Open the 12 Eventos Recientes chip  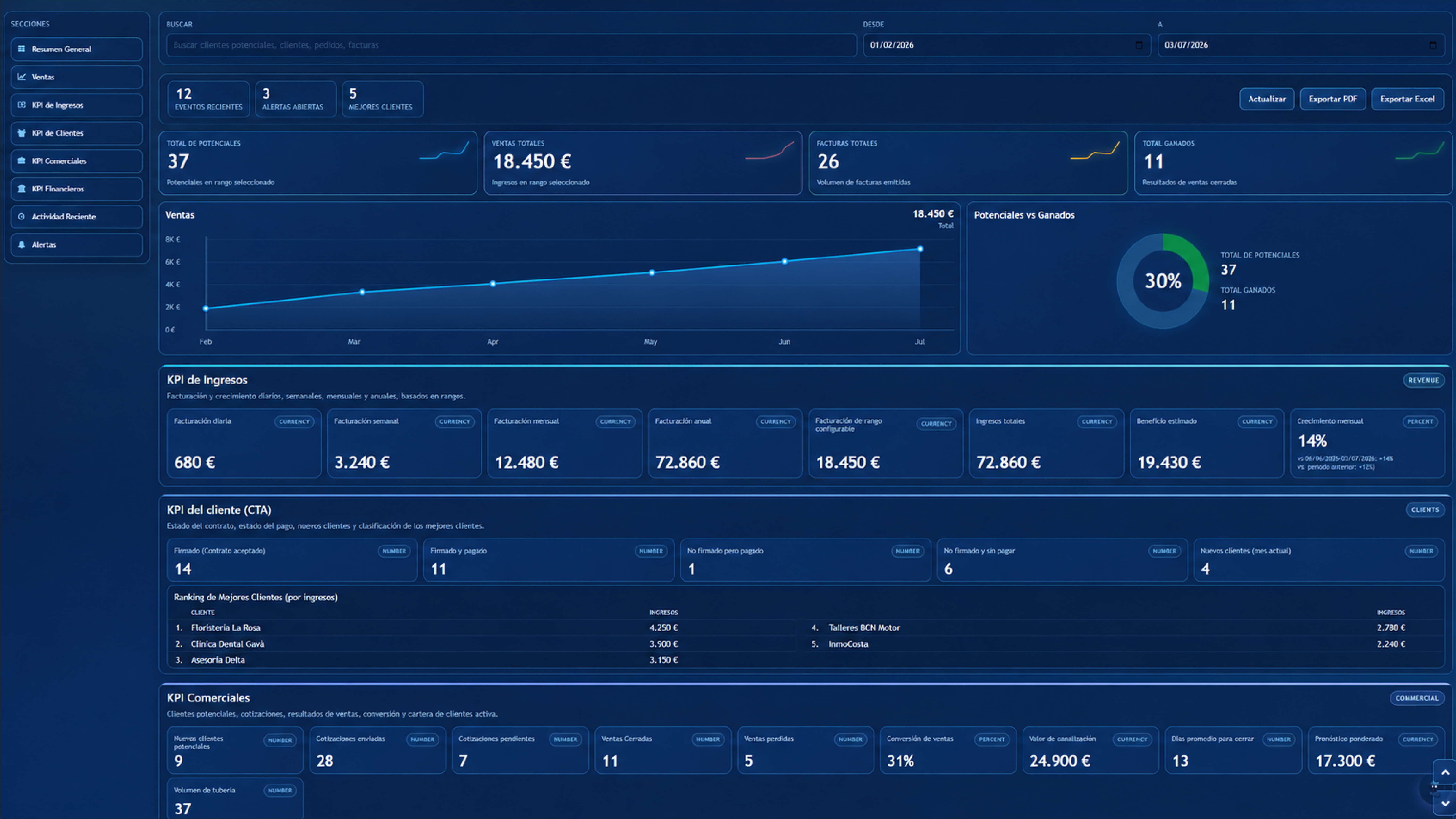[x=209, y=100]
